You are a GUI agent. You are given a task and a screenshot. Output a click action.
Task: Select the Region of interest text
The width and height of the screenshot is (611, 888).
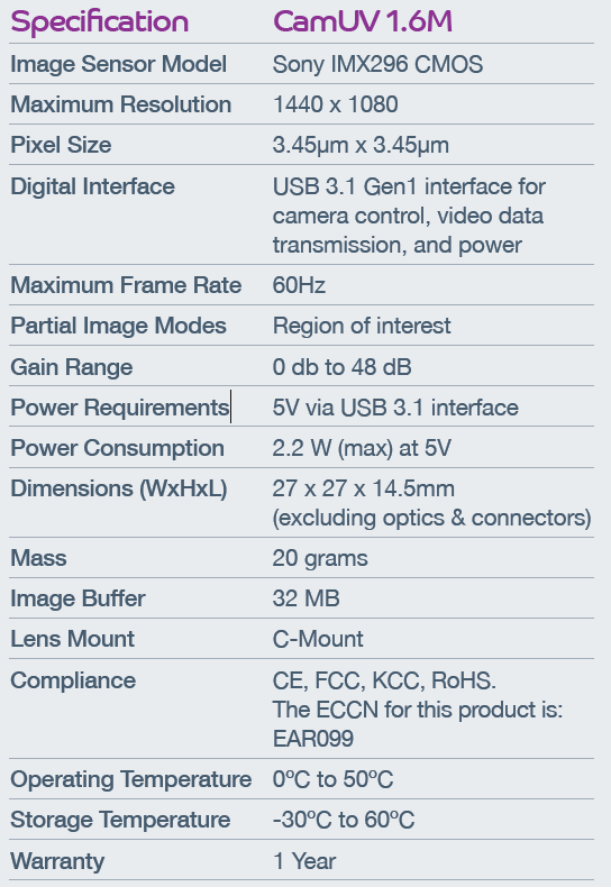pyautogui.click(x=362, y=326)
